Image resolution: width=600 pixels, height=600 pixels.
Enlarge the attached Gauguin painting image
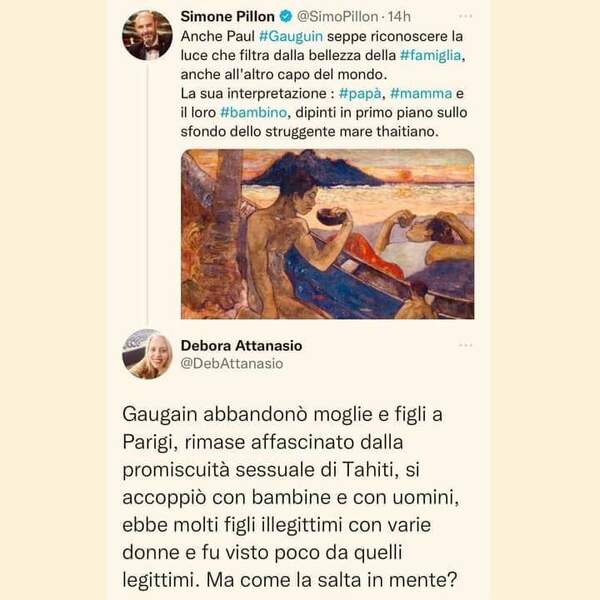(328, 234)
